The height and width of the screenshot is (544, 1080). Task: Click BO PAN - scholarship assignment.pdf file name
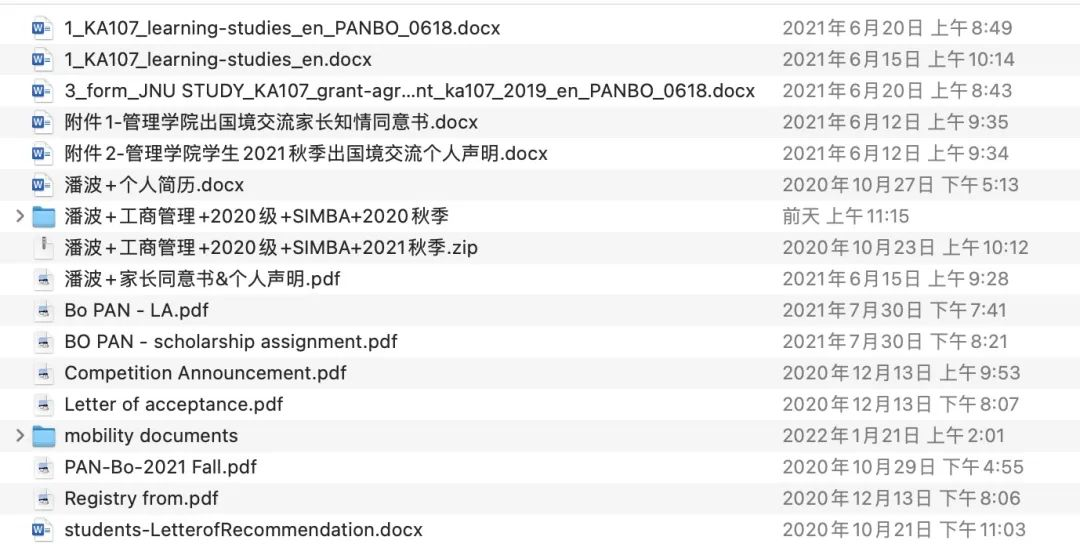point(231,342)
